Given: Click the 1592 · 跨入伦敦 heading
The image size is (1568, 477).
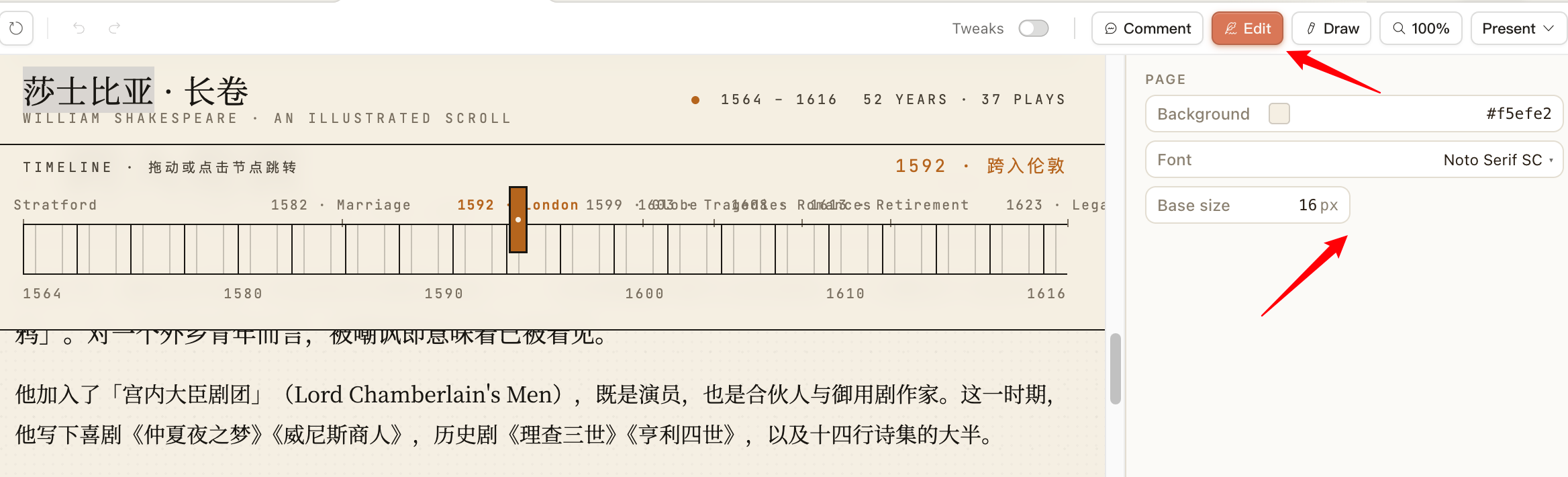Looking at the screenshot, I should 980,166.
